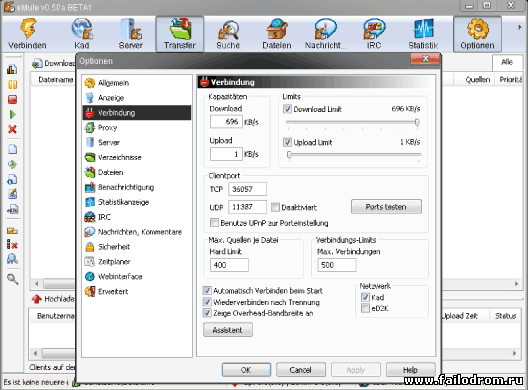Image resolution: width=528 pixels, height=390 pixels.
Task: Select IRC in options list
Action: coord(137,217)
